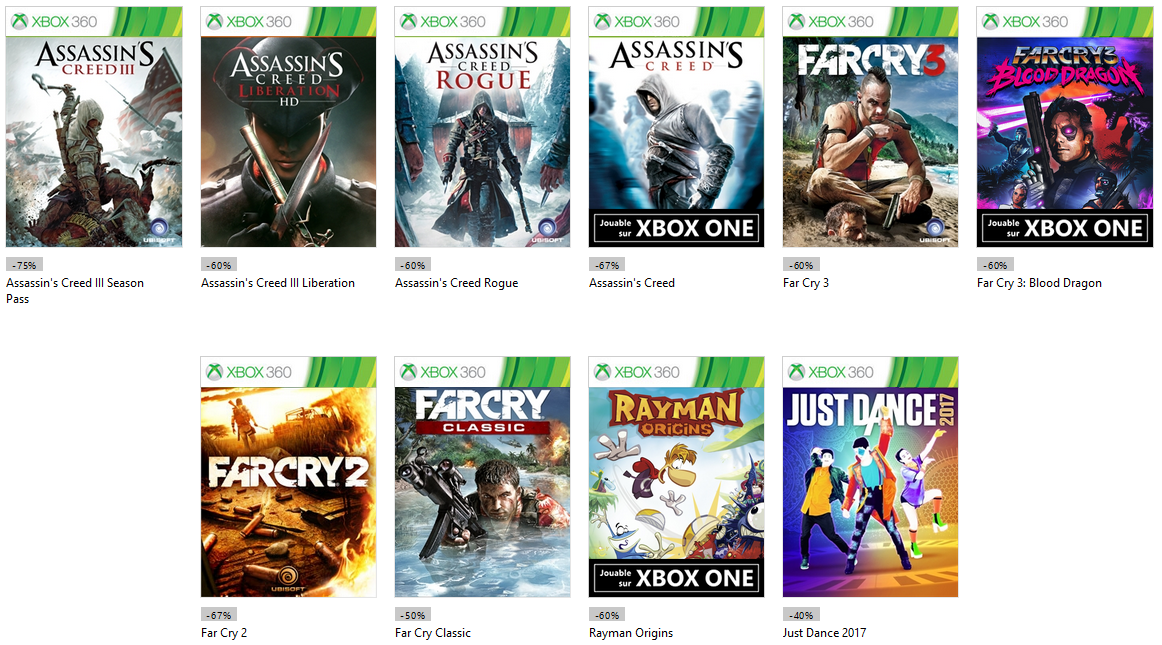Image resolution: width=1162 pixels, height=645 pixels.
Task: Open the Assassin's Creed Rogue box art
Action: tap(482, 127)
